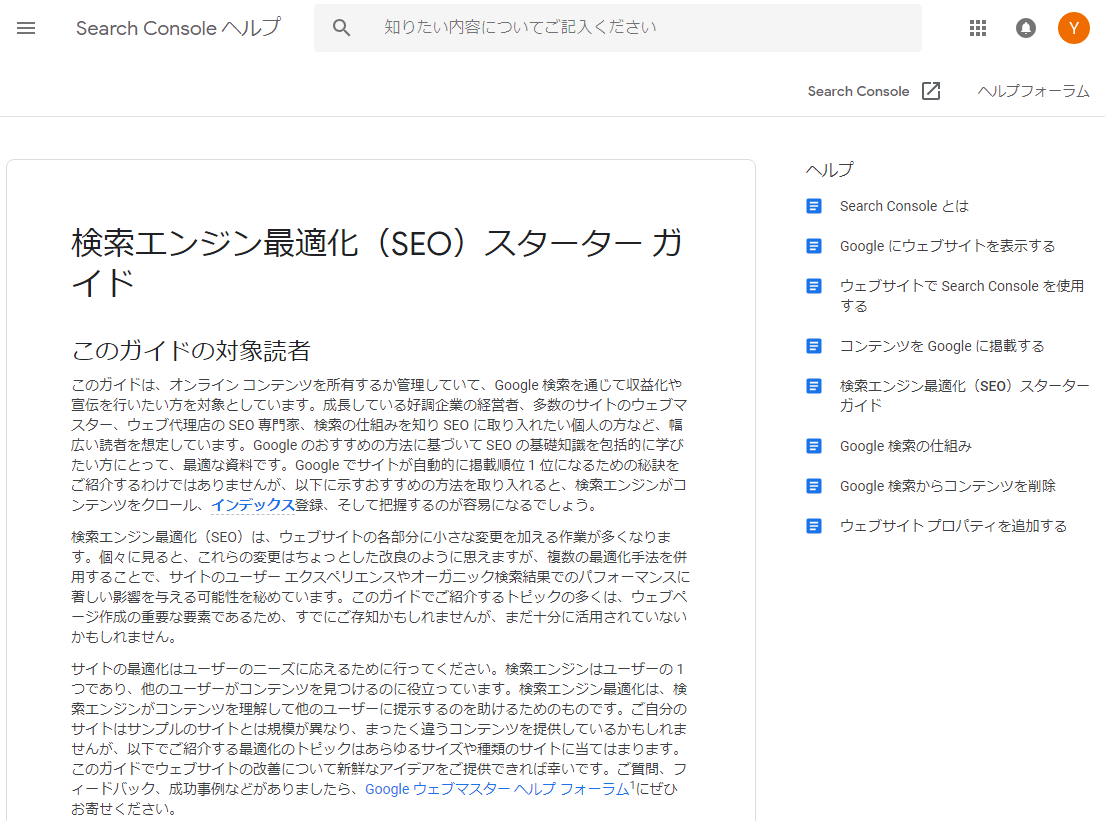
Task: Open ウェブサイト プロパティを追加する article
Action: pos(953,526)
